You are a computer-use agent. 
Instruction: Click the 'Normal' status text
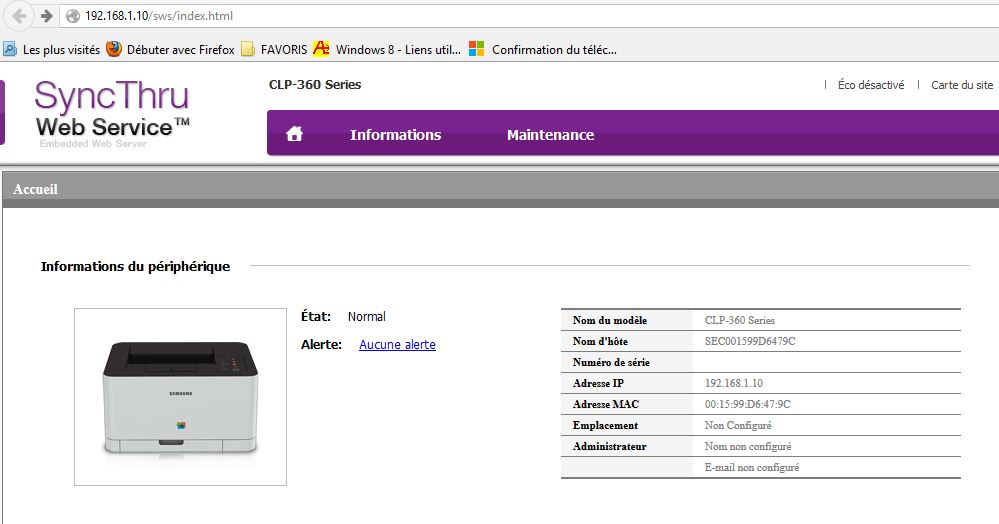pos(366,316)
